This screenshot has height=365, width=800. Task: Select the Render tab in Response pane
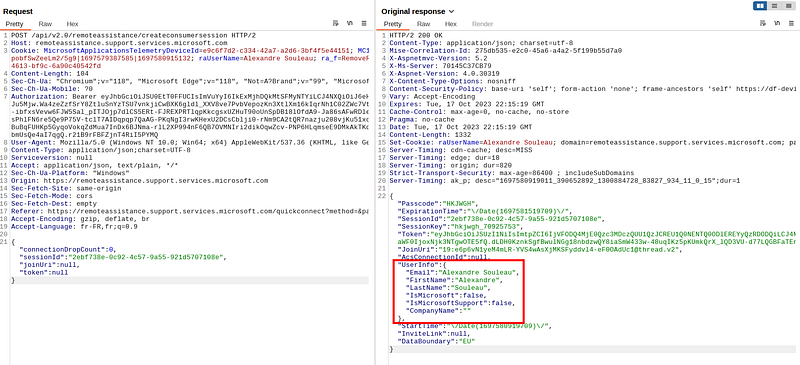coord(482,24)
